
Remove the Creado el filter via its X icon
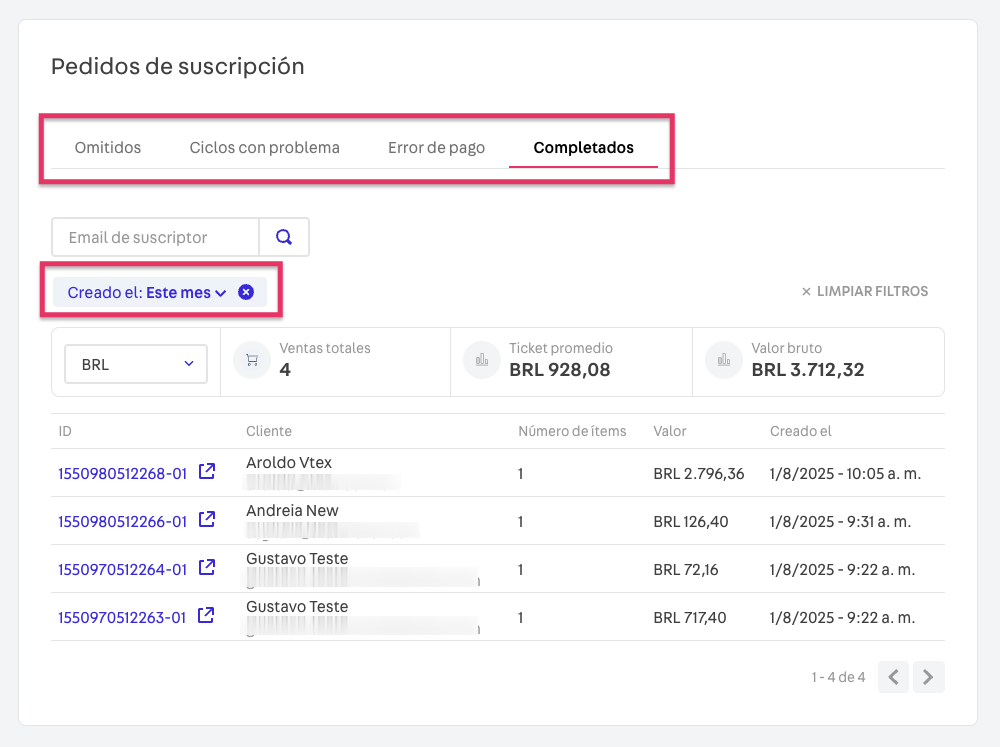(x=246, y=292)
